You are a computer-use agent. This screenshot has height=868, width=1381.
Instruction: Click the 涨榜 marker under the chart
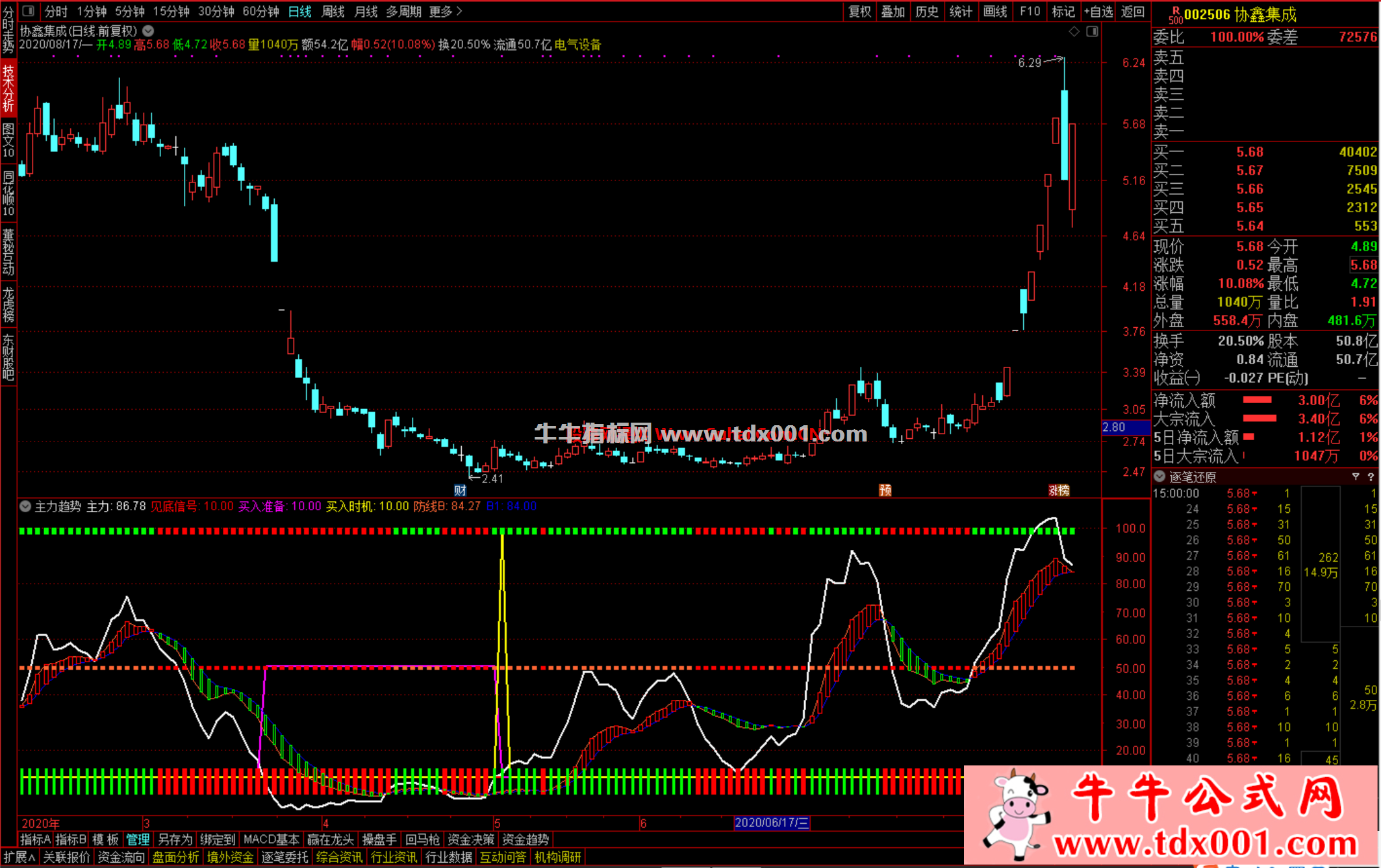click(1059, 490)
